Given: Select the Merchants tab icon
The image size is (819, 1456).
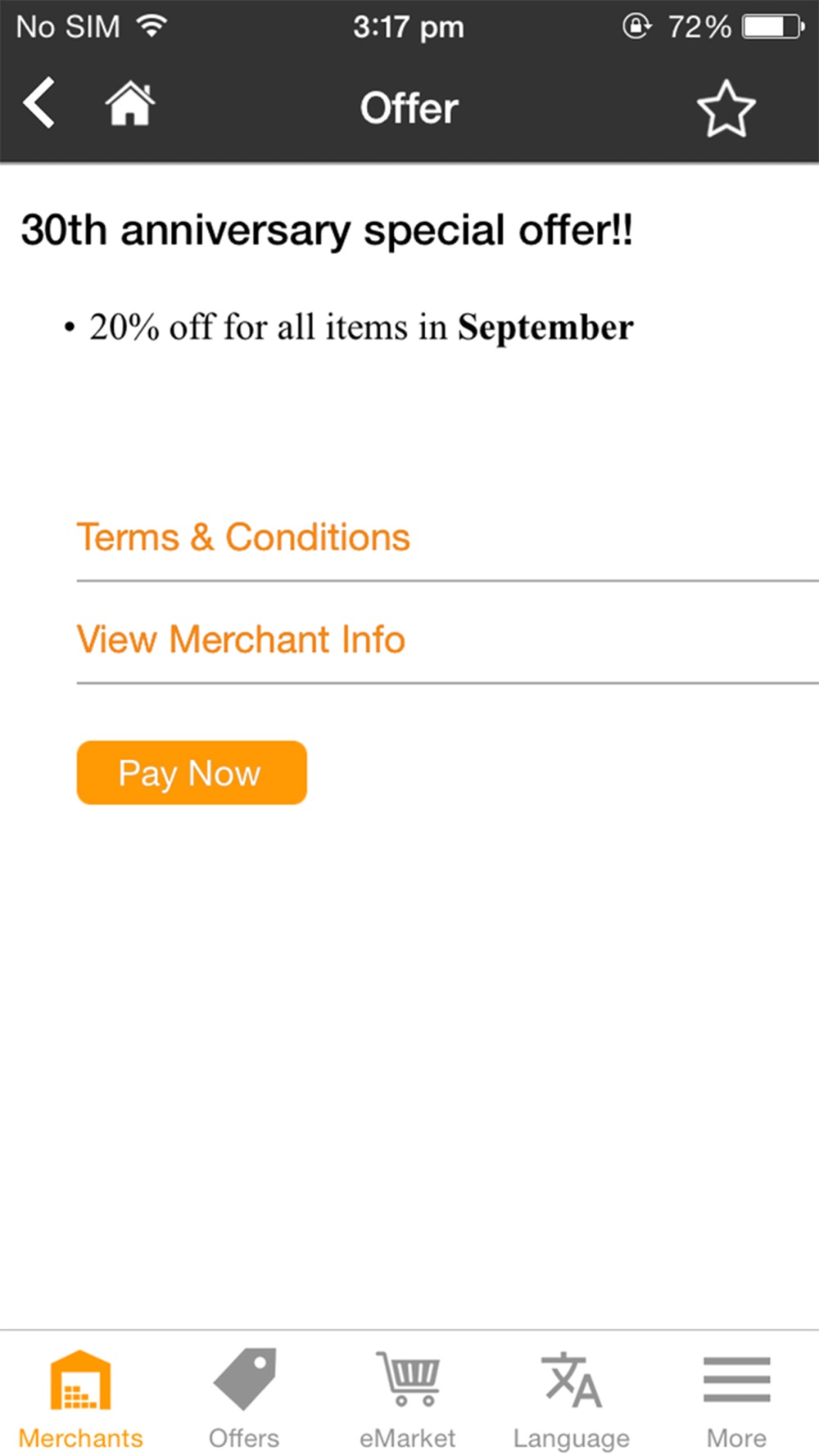Looking at the screenshot, I should 80,1380.
